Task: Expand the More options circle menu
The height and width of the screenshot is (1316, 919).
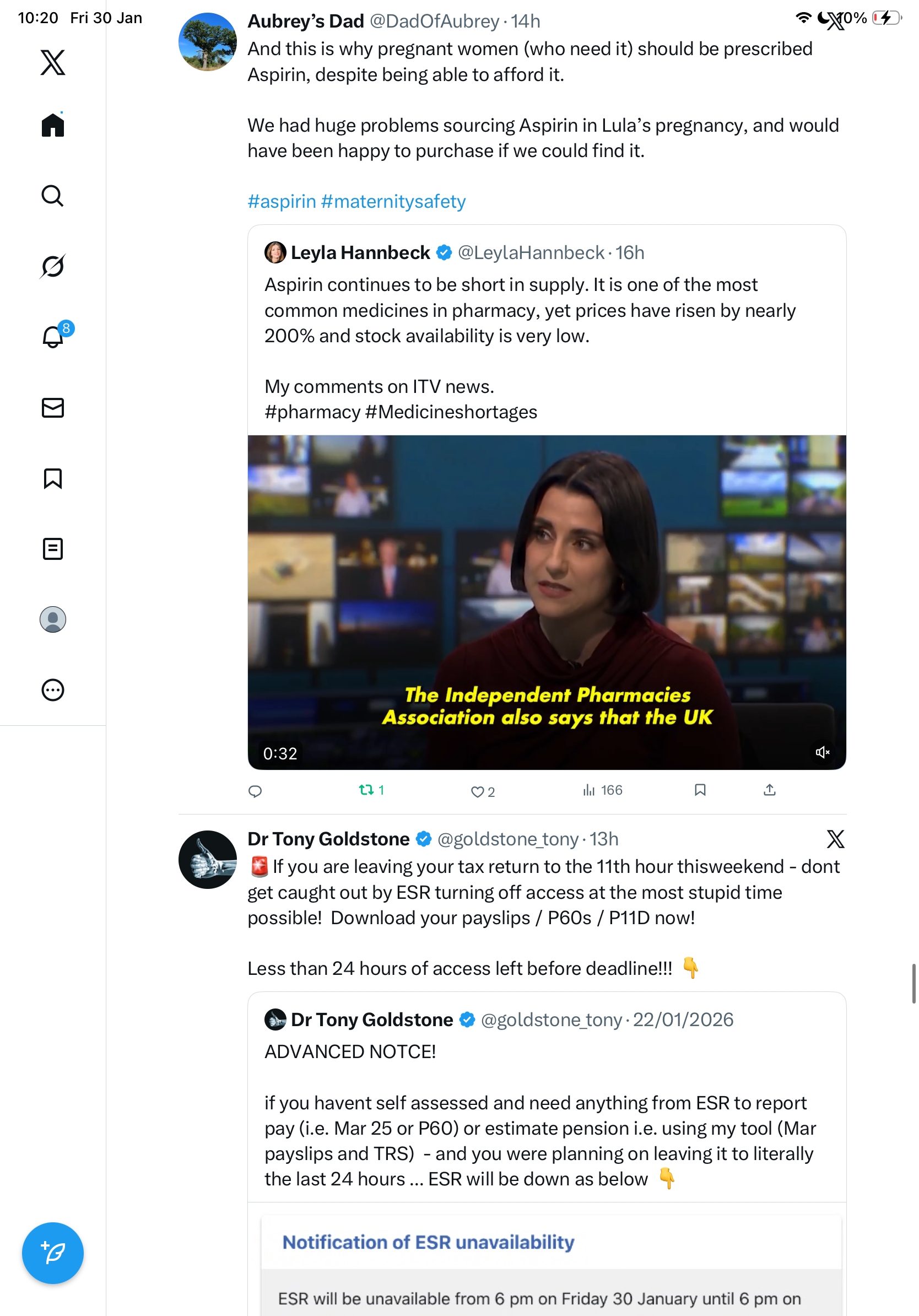Action: pos(53,689)
